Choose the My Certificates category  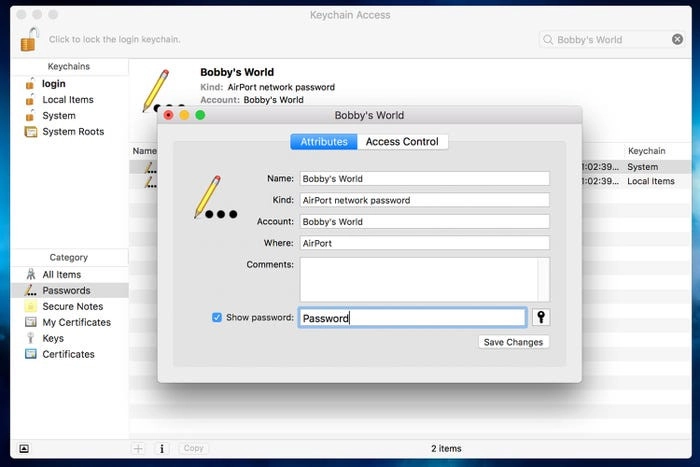76,323
